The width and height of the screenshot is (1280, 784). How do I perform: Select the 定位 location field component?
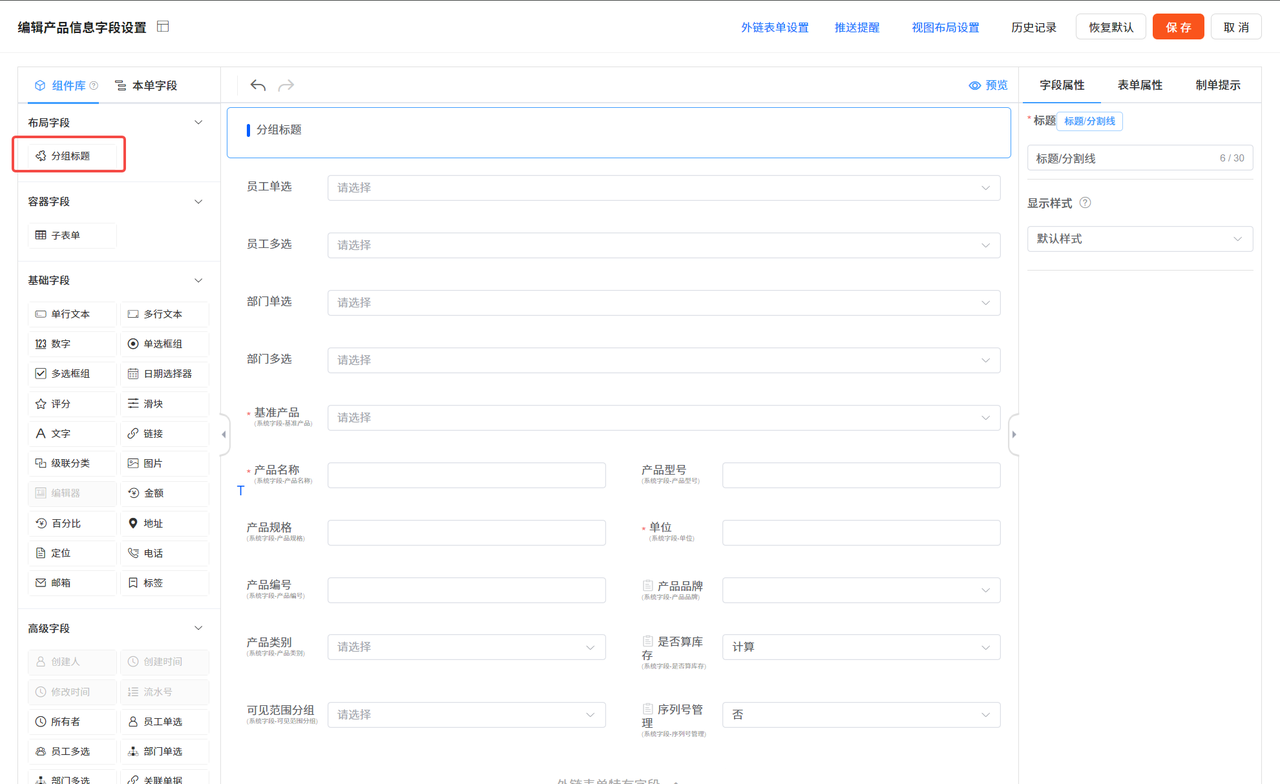click(x=71, y=553)
